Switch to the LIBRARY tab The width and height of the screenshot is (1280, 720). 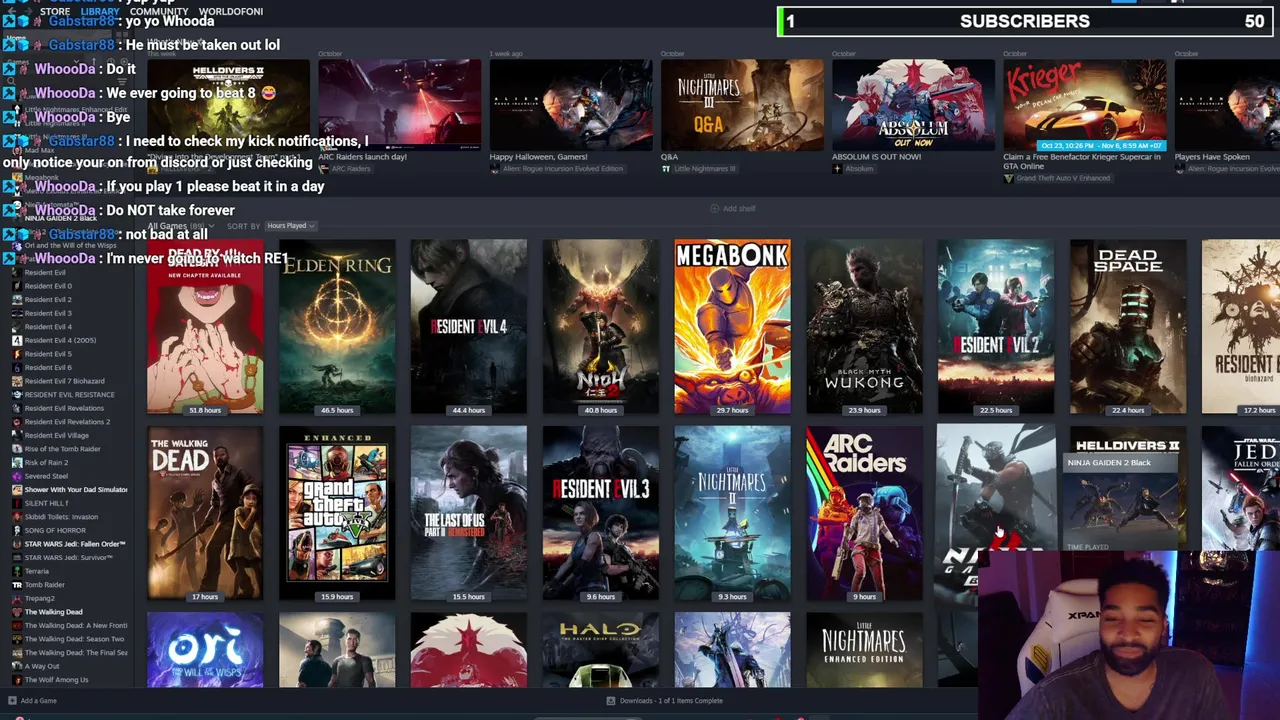click(99, 11)
